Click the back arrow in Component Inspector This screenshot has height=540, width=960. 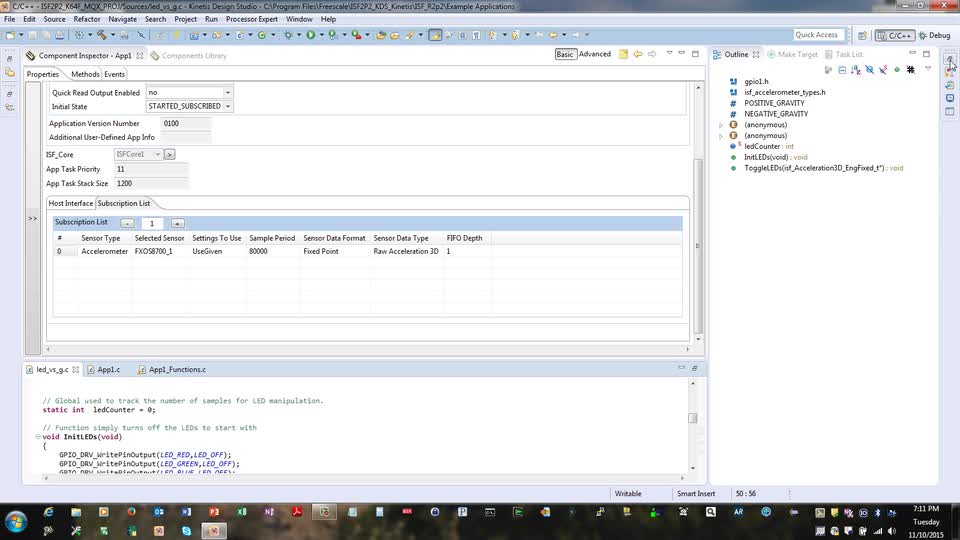(637, 54)
